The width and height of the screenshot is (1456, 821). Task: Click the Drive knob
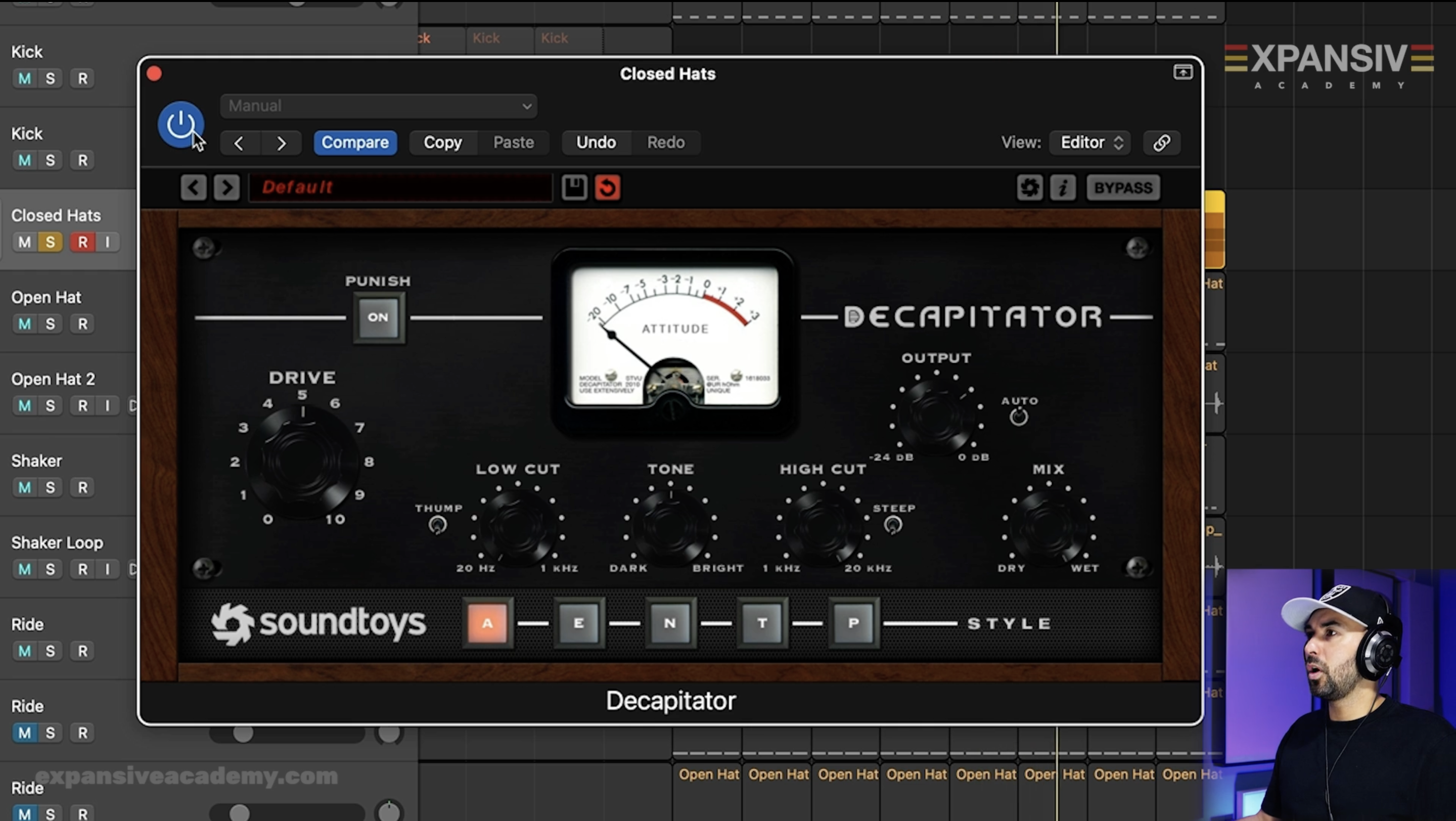coord(302,461)
